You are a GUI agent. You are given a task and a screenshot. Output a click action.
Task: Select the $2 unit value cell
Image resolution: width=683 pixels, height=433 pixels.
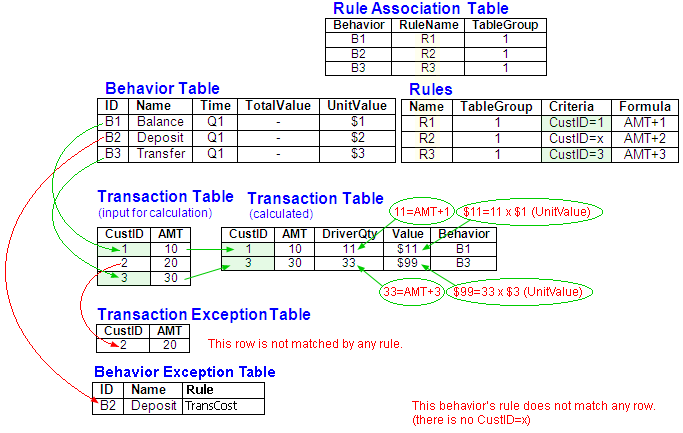[357, 138]
